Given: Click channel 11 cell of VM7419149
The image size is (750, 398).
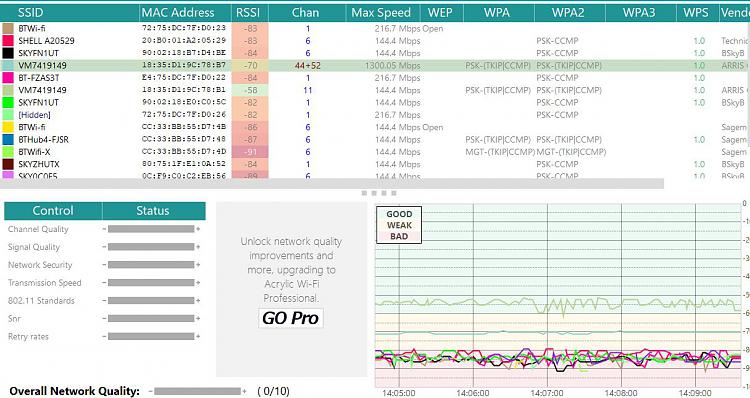Looking at the screenshot, I should pos(308,90).
